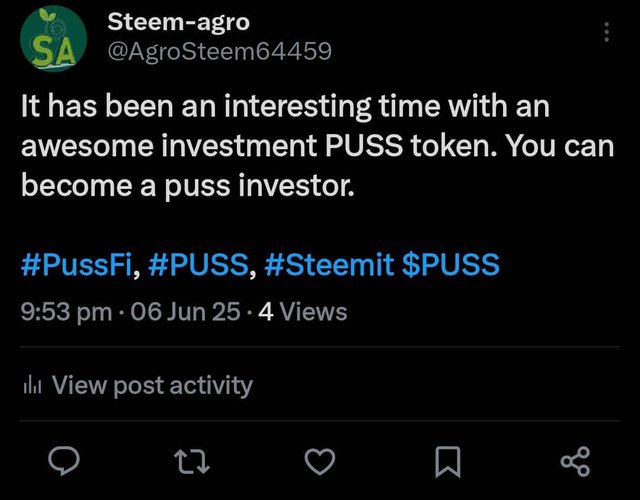Click the 9:53 pm timestamp
Image resolution: width=640 pixels, height=500 pixels.
tap(67, 312)
